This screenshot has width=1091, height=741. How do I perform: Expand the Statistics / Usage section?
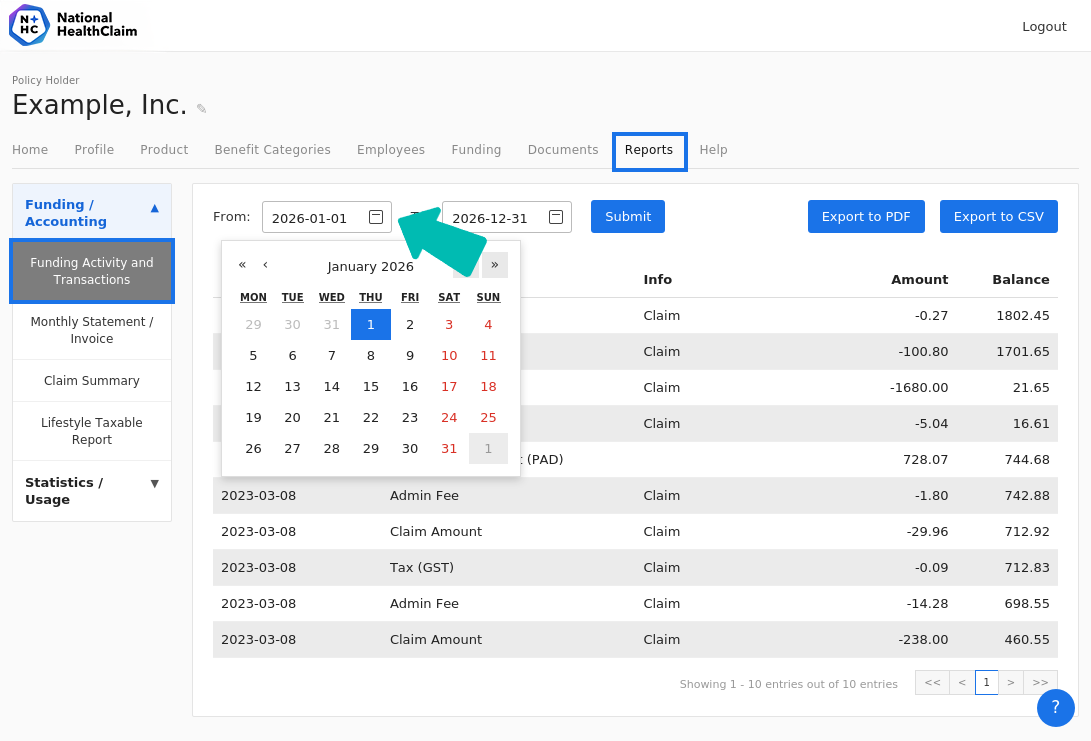[x=92, y=491]
